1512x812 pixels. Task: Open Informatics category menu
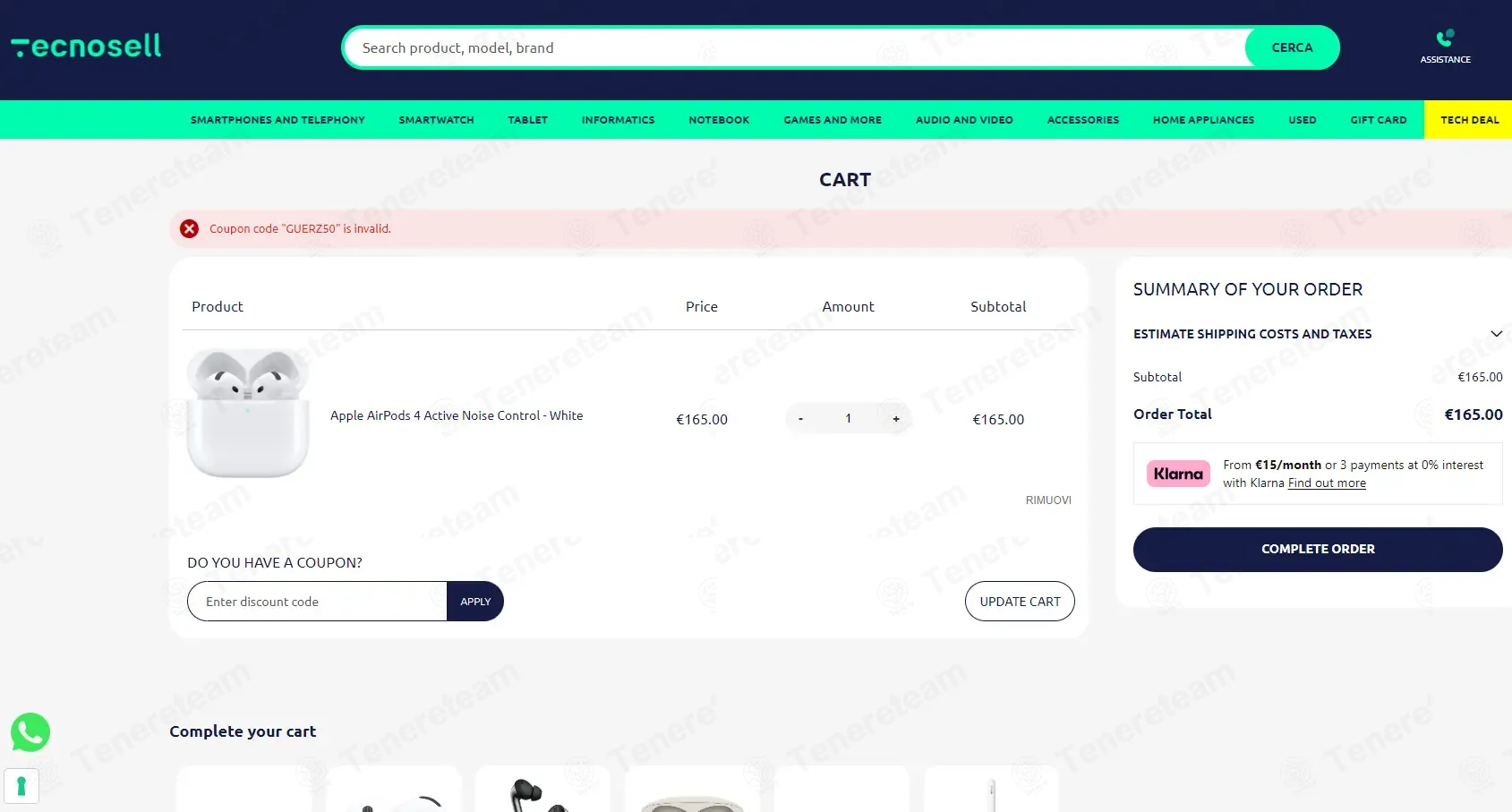click(618, 120)
